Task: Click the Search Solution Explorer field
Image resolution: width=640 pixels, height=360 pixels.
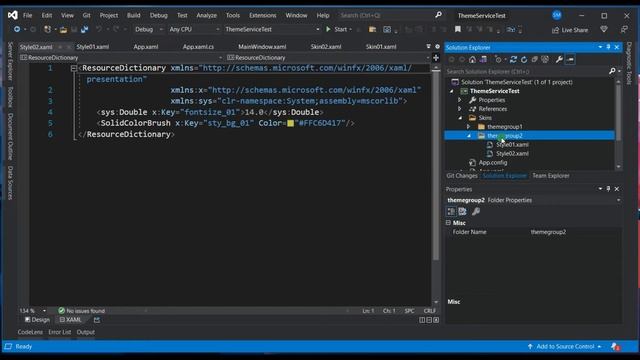Action: 526,72
